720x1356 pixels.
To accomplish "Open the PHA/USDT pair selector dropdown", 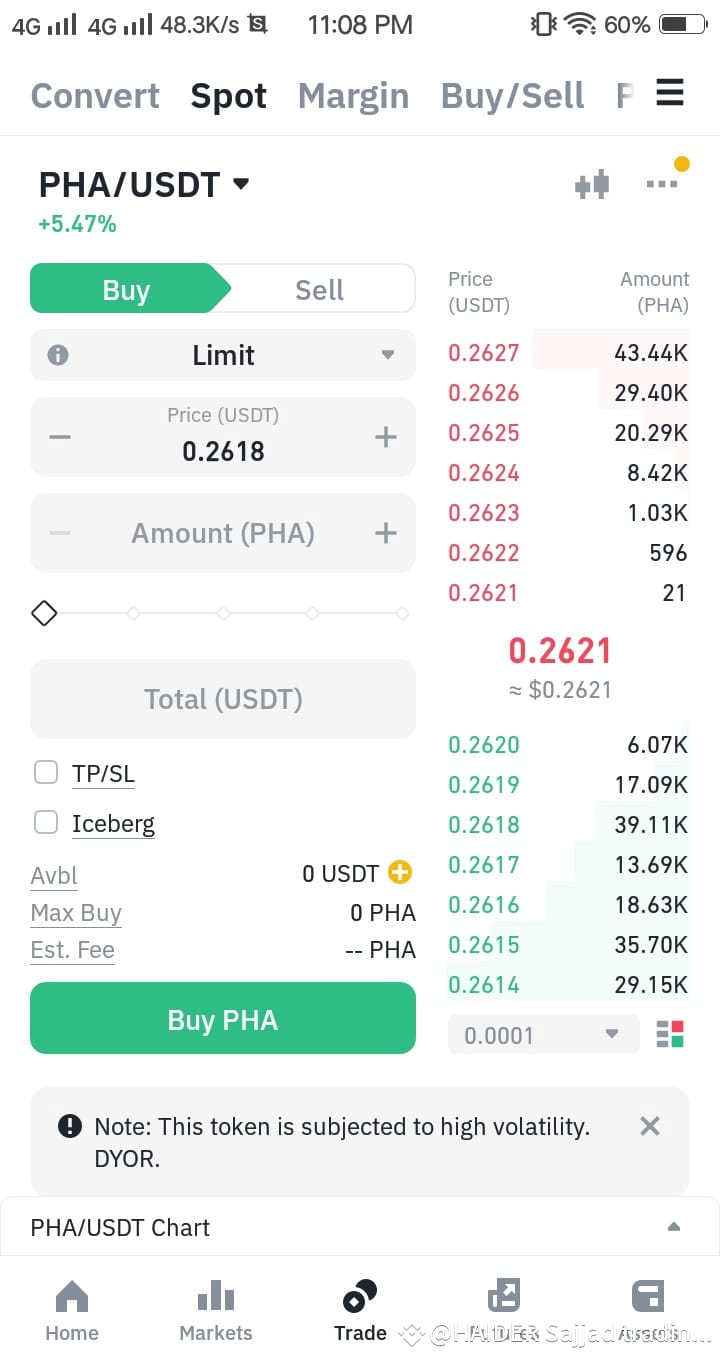I will [x=144, y=185].
